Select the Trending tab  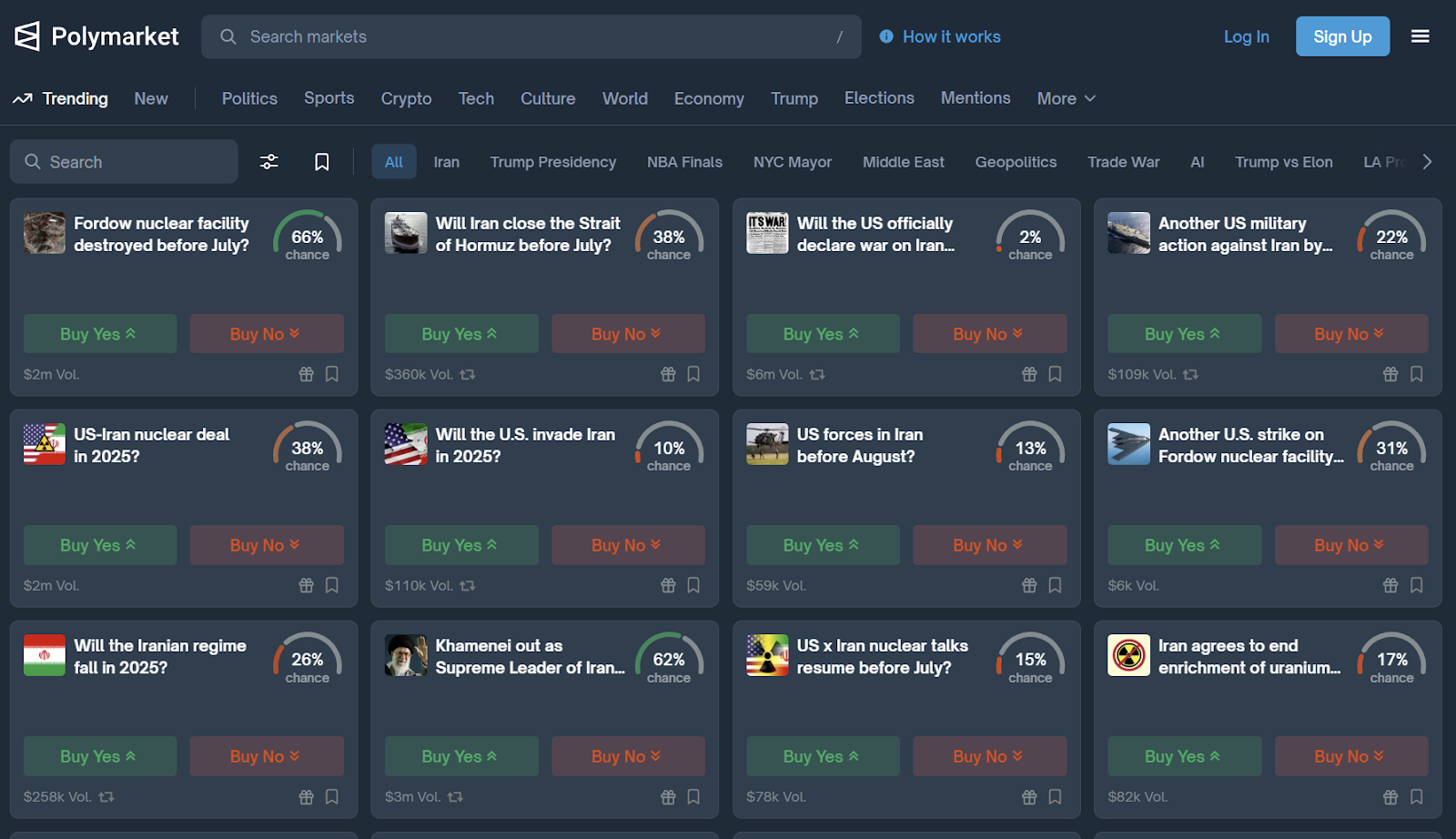tap(61, 98)
